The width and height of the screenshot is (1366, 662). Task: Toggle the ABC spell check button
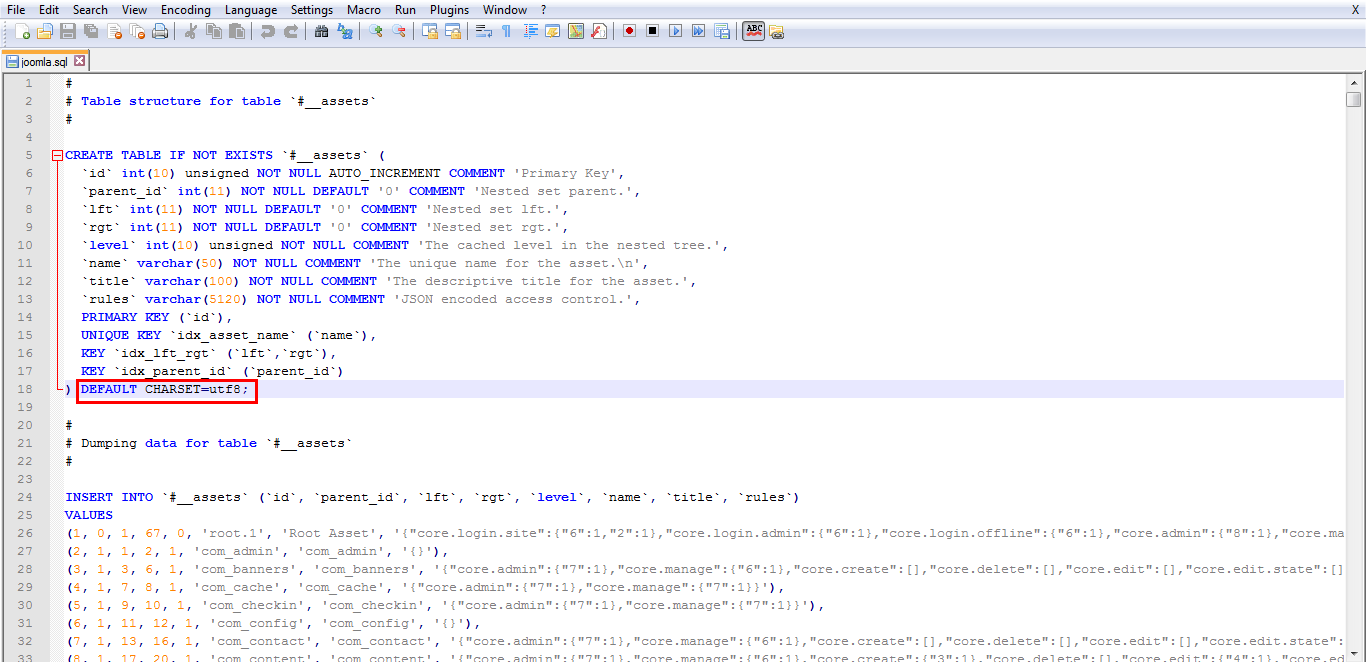click(x=753, y=32)
